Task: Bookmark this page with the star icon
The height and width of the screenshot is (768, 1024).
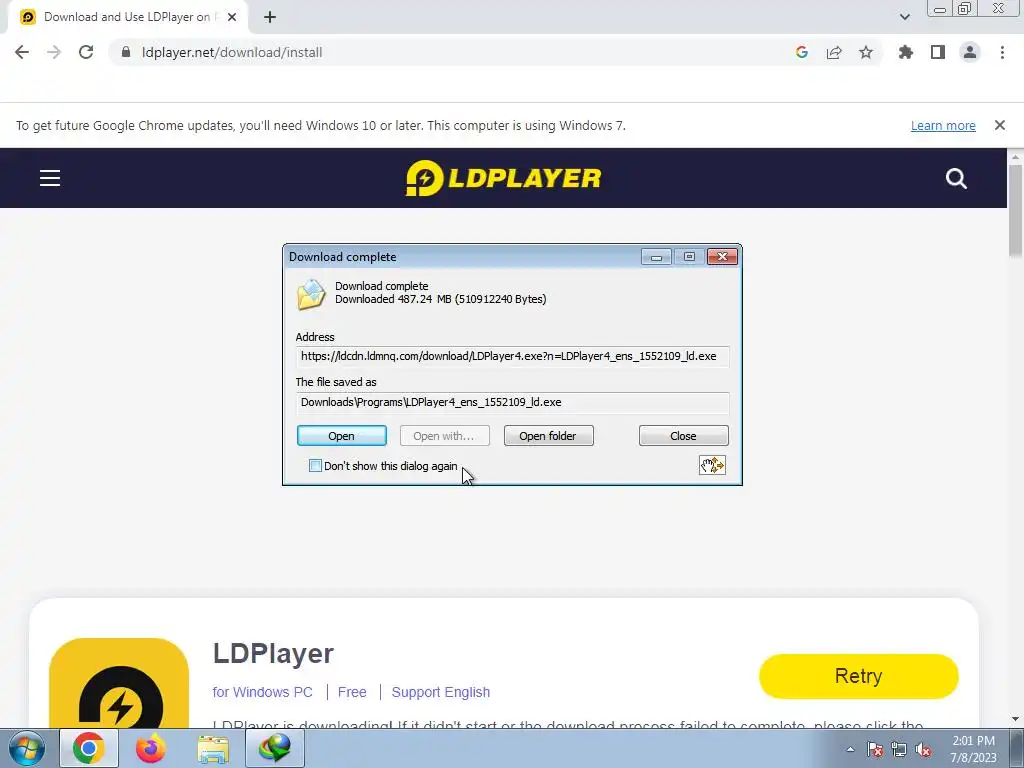Action: [x=866, y=52]
